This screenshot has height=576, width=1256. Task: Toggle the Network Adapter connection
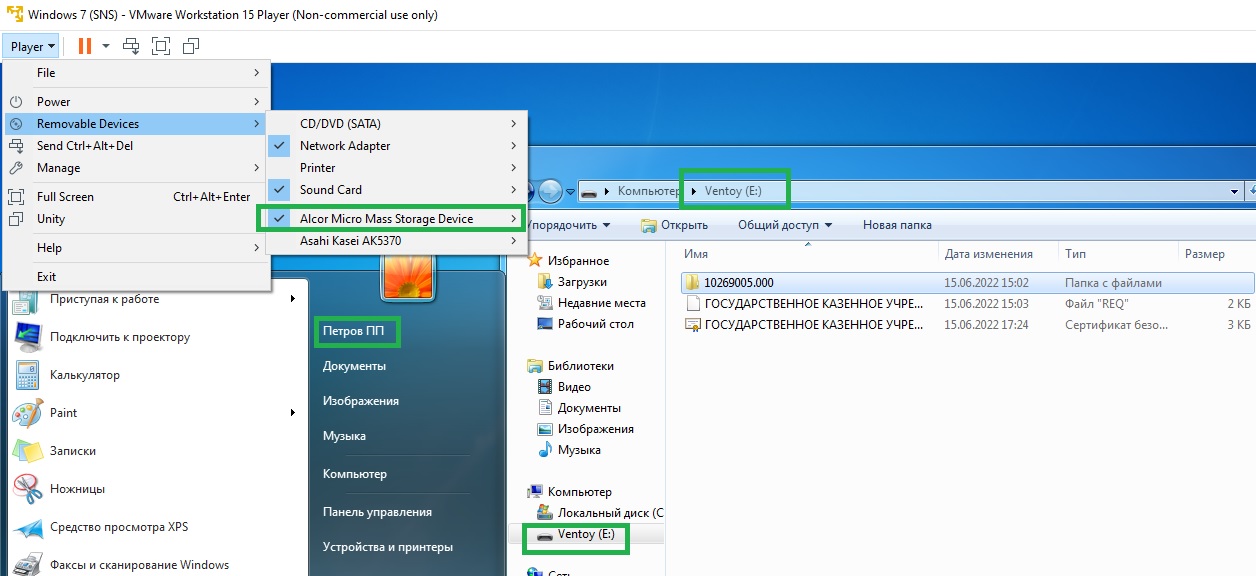(x=345, y=146)
